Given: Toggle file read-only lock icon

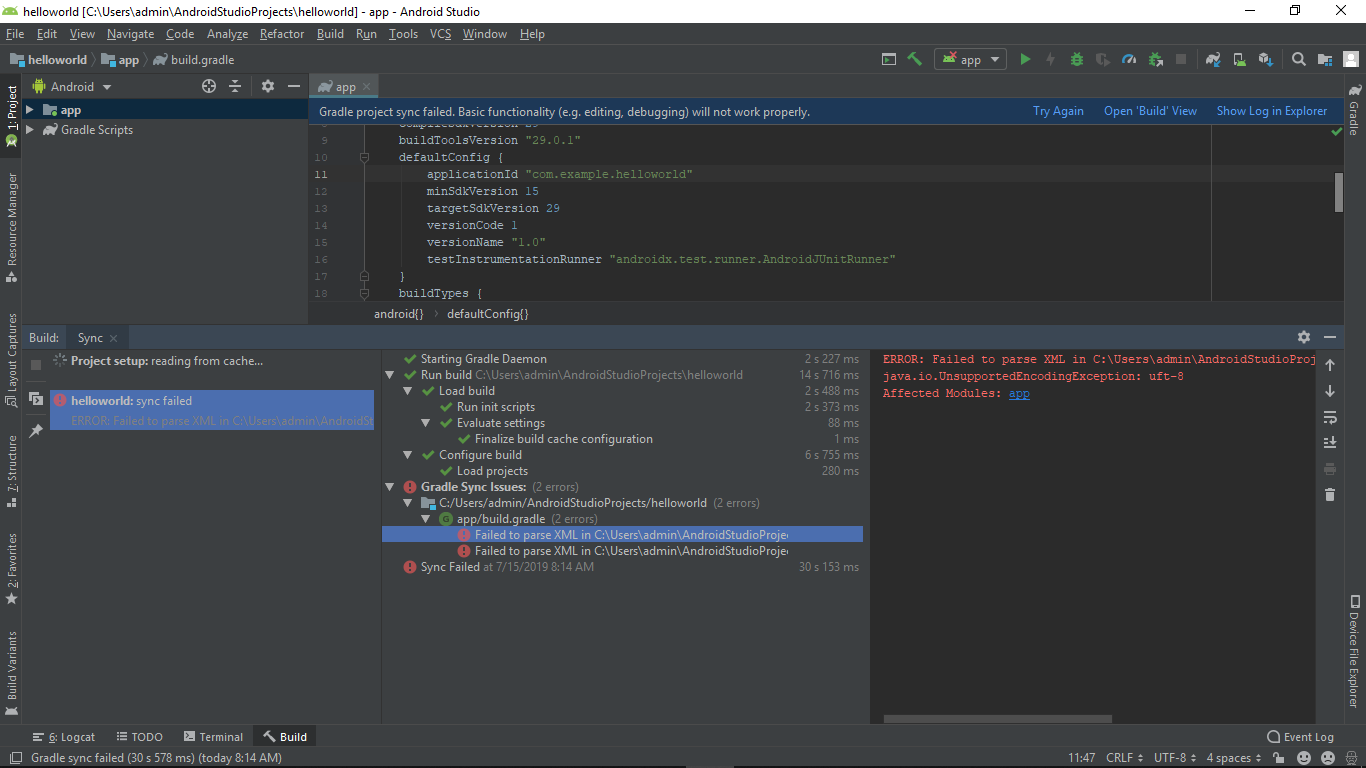Looking at the screenshot, I should (x=1278, y=758).
